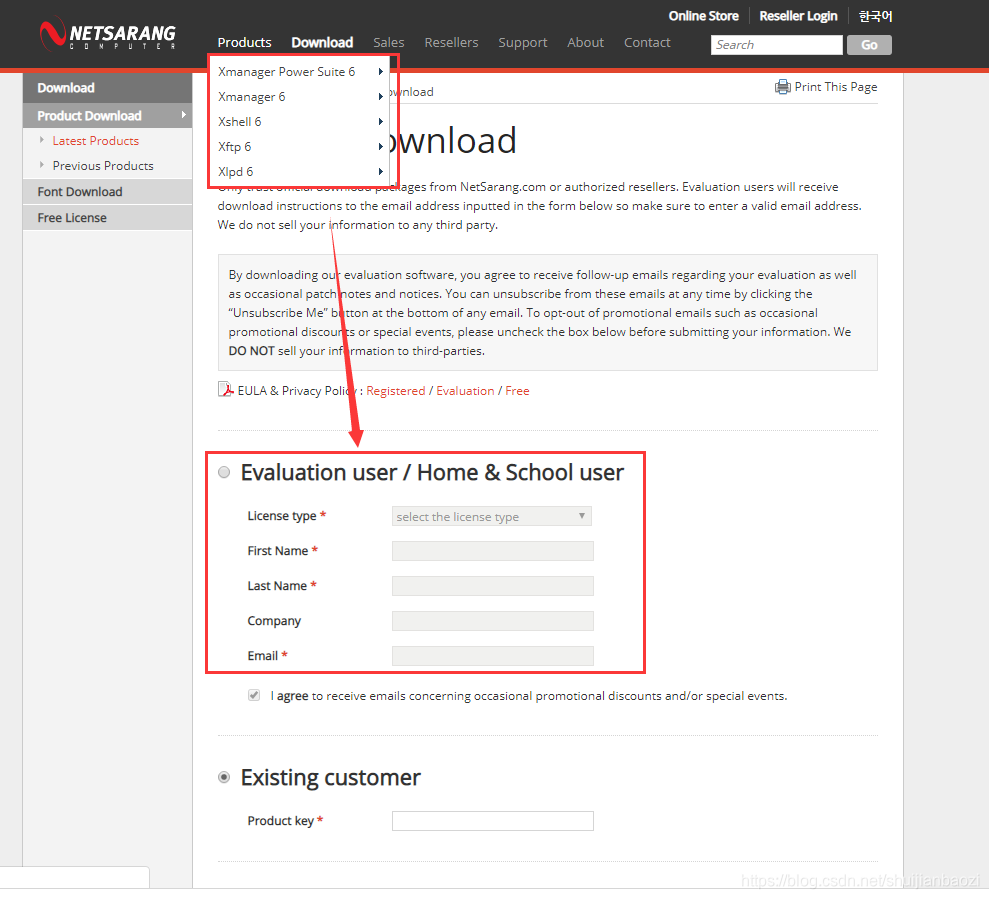Expand the Xmanager Power Suite 6 submenu
This screenshot has width=989, height=899.
tap(300, 72)
